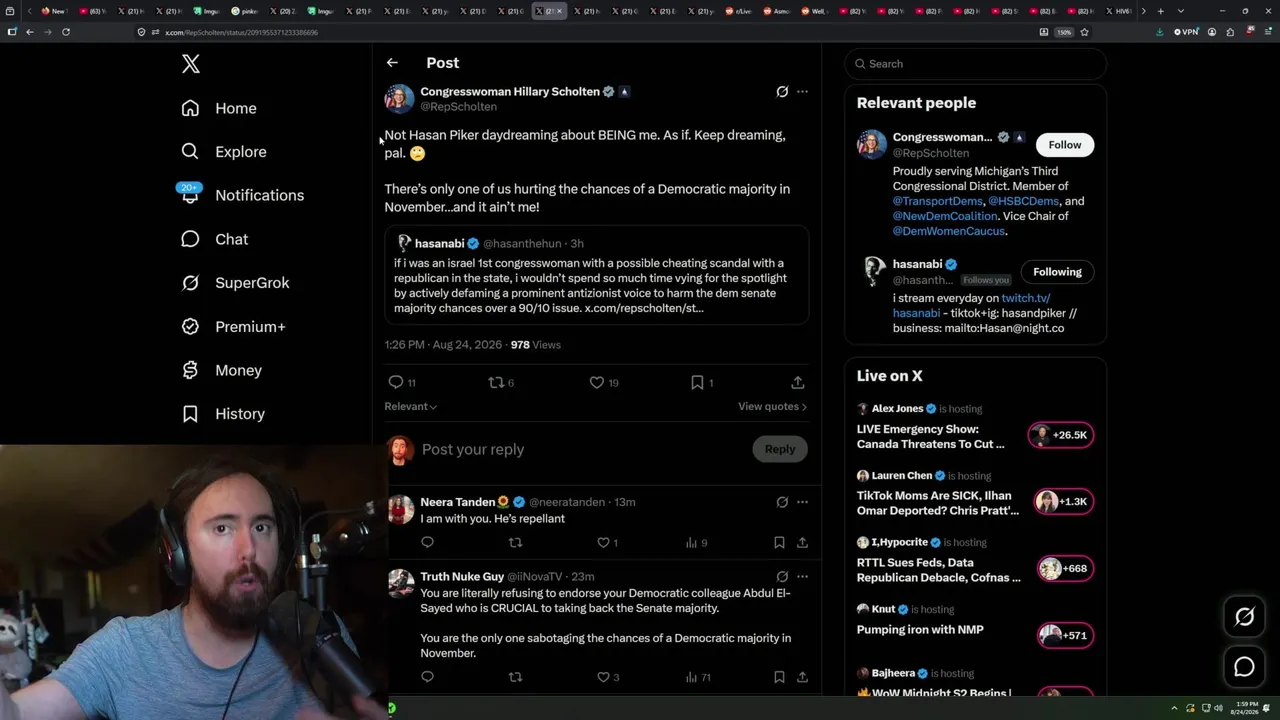
Task: Bookmark Truth Nuke Guy's reply
Action: [779, 677]
